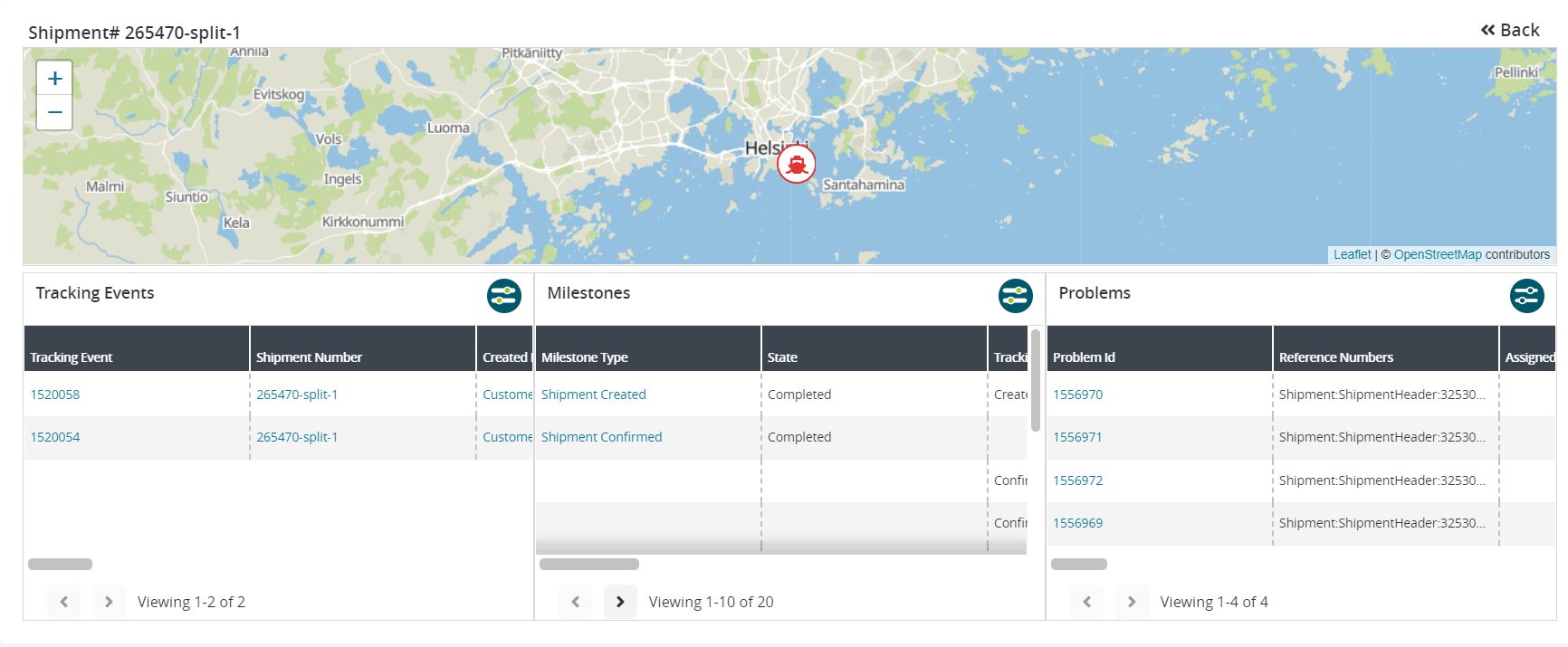Open tracking event 1520058
This screenshot has width=1568, height=647.
tap(55, 395)
